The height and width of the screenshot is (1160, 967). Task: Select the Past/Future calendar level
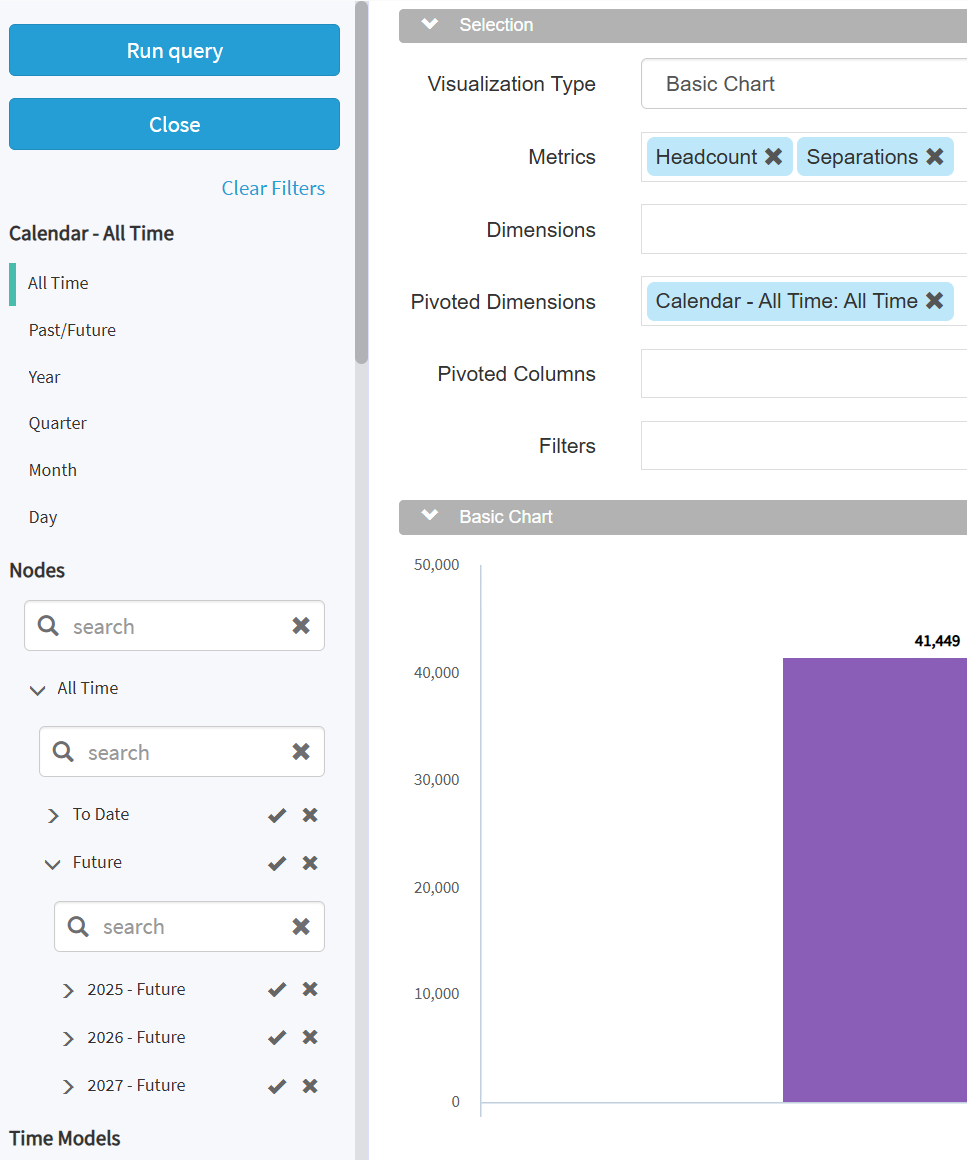(72, 330)
